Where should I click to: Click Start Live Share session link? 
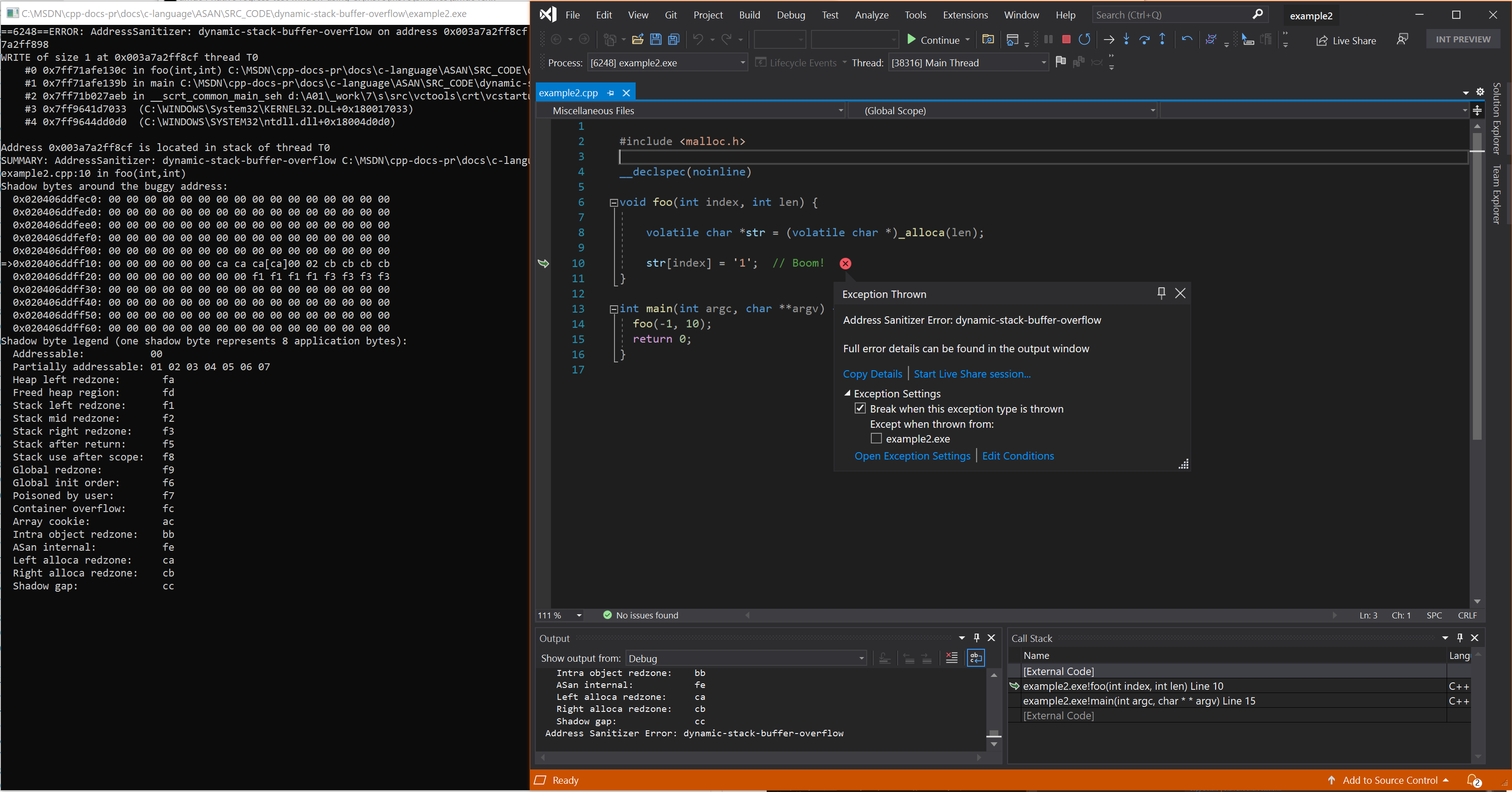pos(971,373)
